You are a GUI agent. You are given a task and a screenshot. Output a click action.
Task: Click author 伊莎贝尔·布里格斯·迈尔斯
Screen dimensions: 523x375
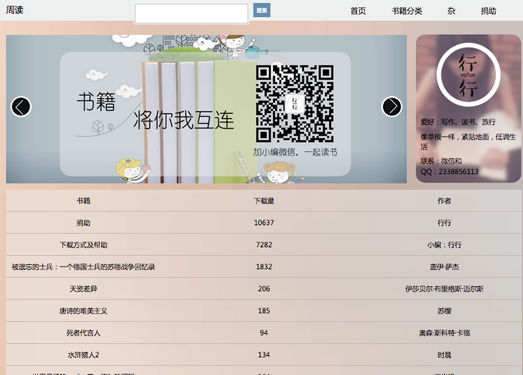pyautogui.click(x=444, y=289)
